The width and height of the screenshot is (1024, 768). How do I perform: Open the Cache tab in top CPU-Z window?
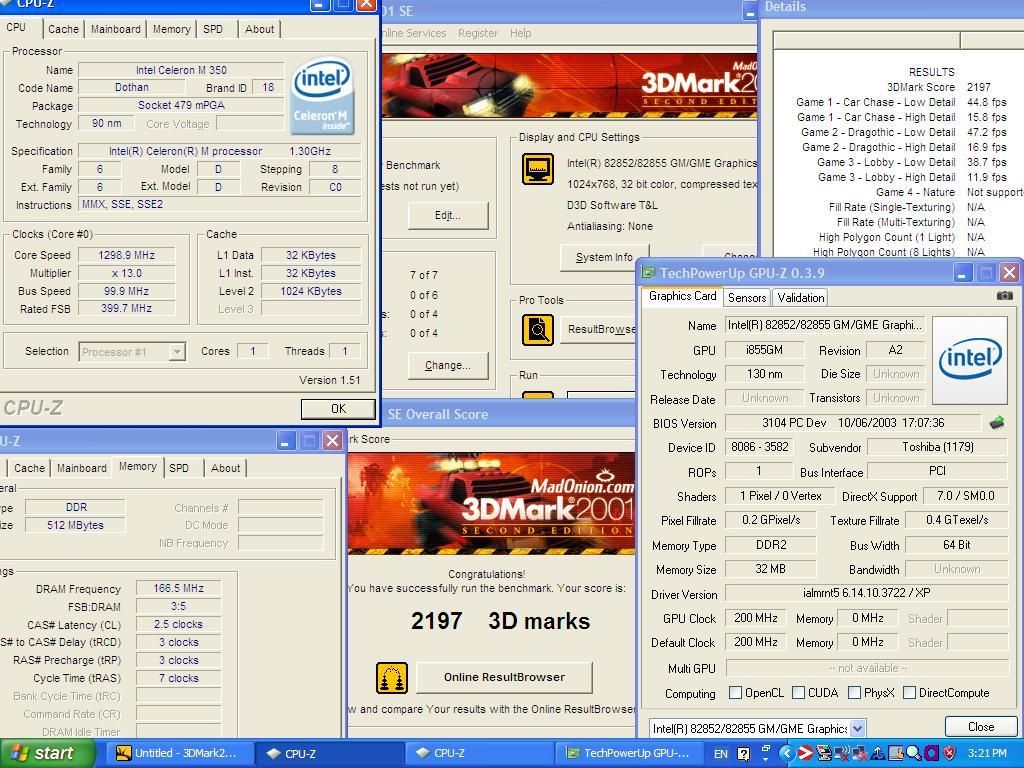tap(63, 29)
